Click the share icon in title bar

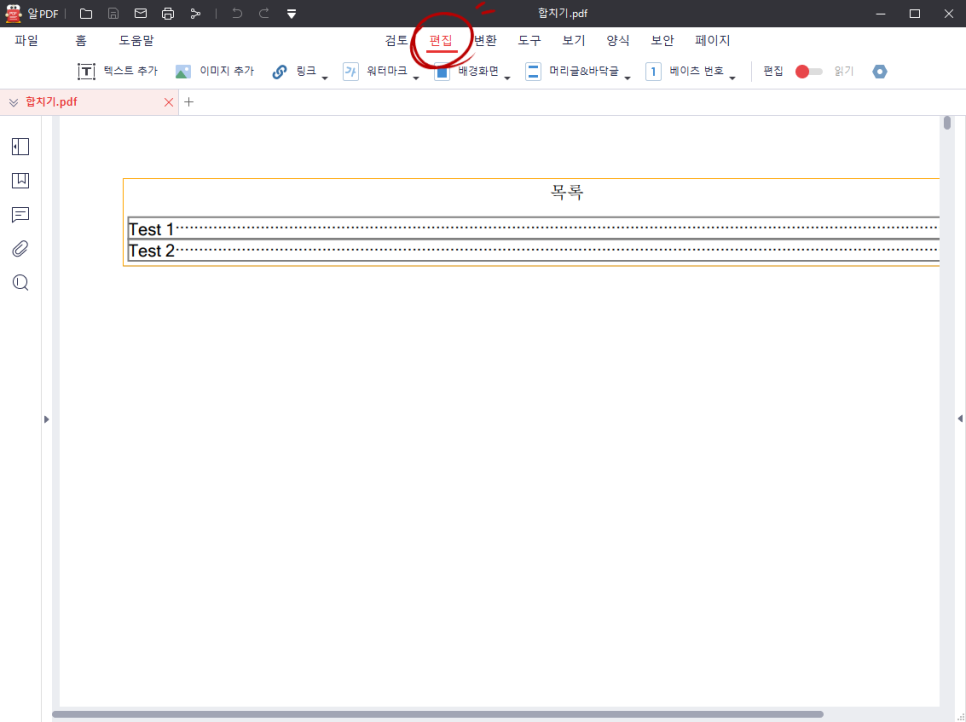click(x=195, y=14)
